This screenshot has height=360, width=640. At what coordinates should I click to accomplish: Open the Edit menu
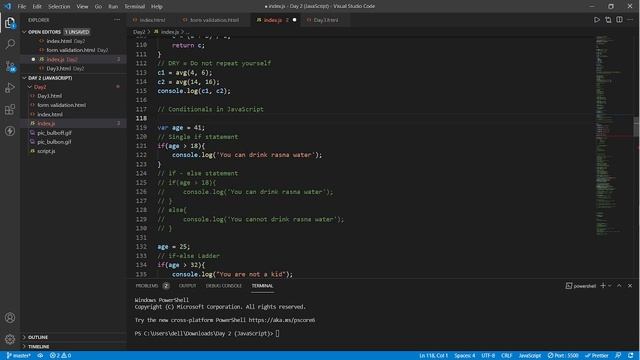[x=37, y=6]
